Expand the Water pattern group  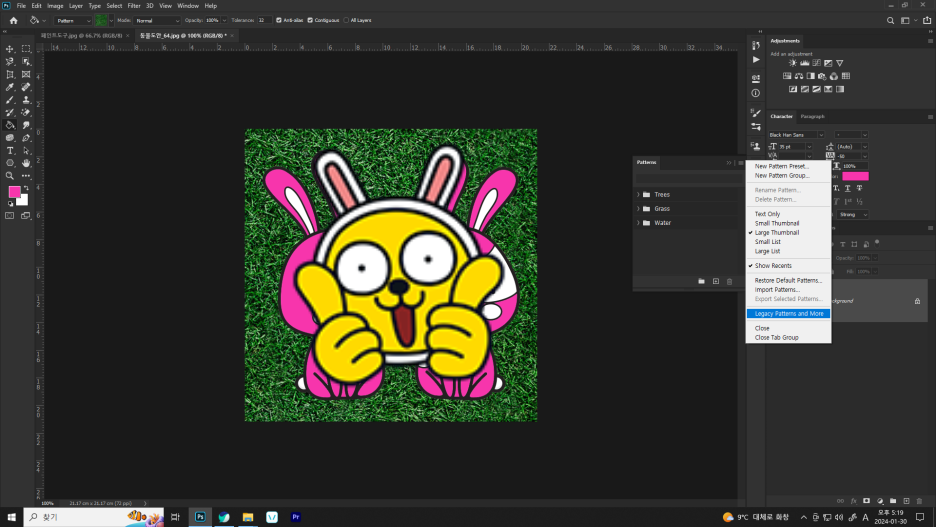tap(638, 223)
